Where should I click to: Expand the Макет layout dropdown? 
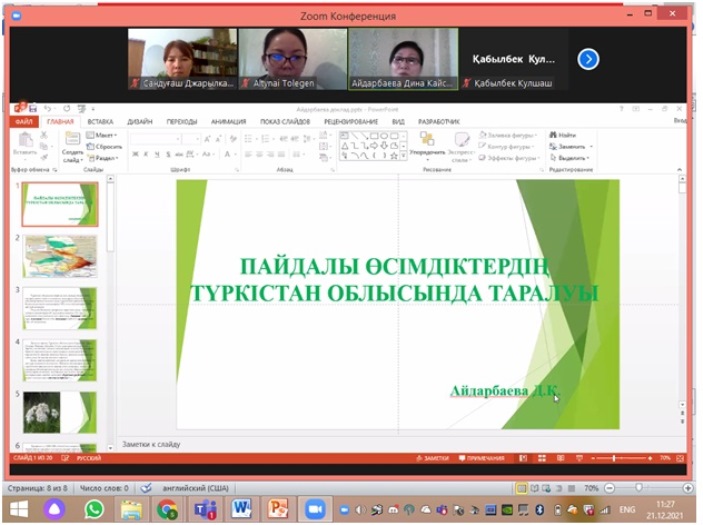102,135
